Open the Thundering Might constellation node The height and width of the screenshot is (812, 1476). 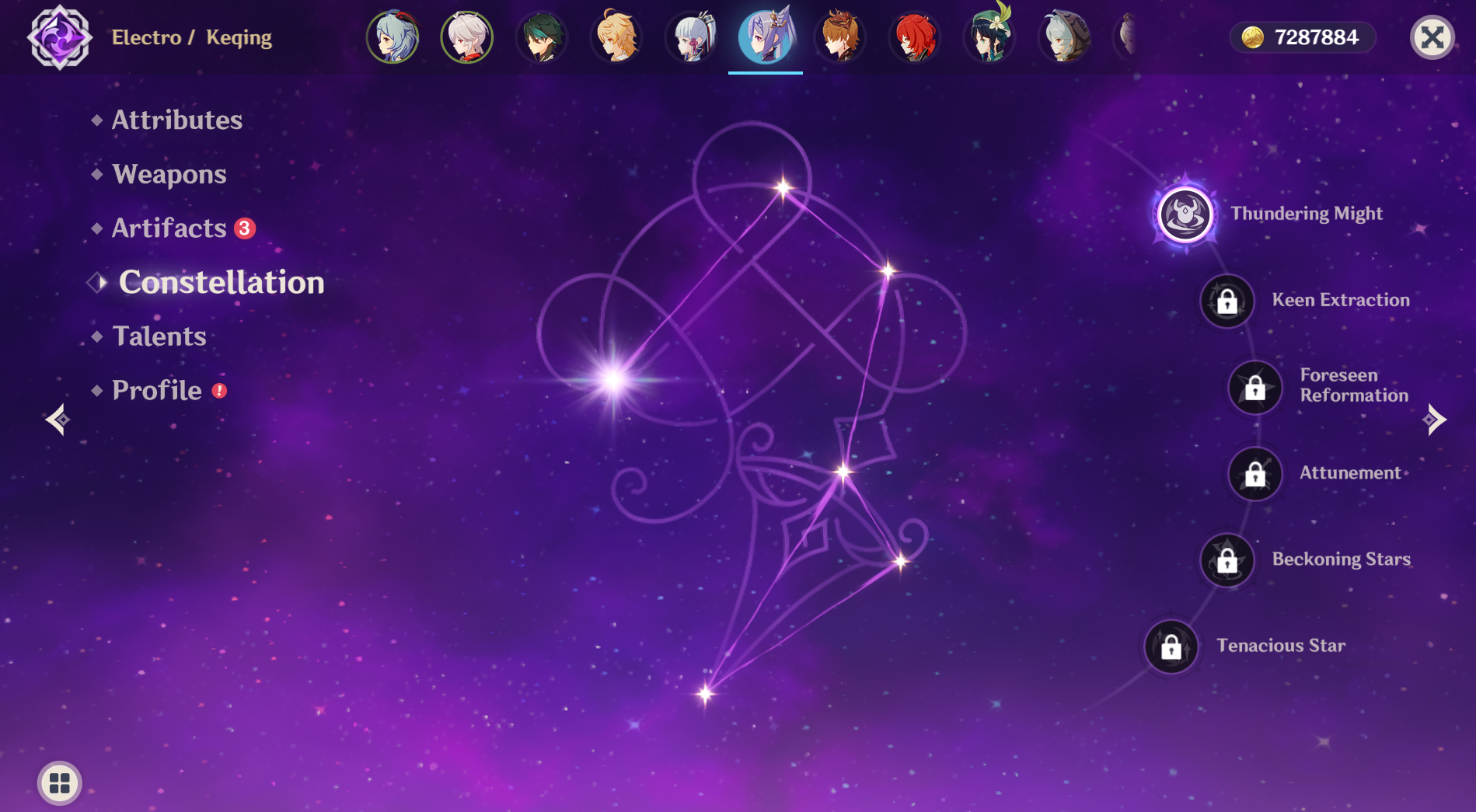pyautogui.click(x=1185, y=214)
